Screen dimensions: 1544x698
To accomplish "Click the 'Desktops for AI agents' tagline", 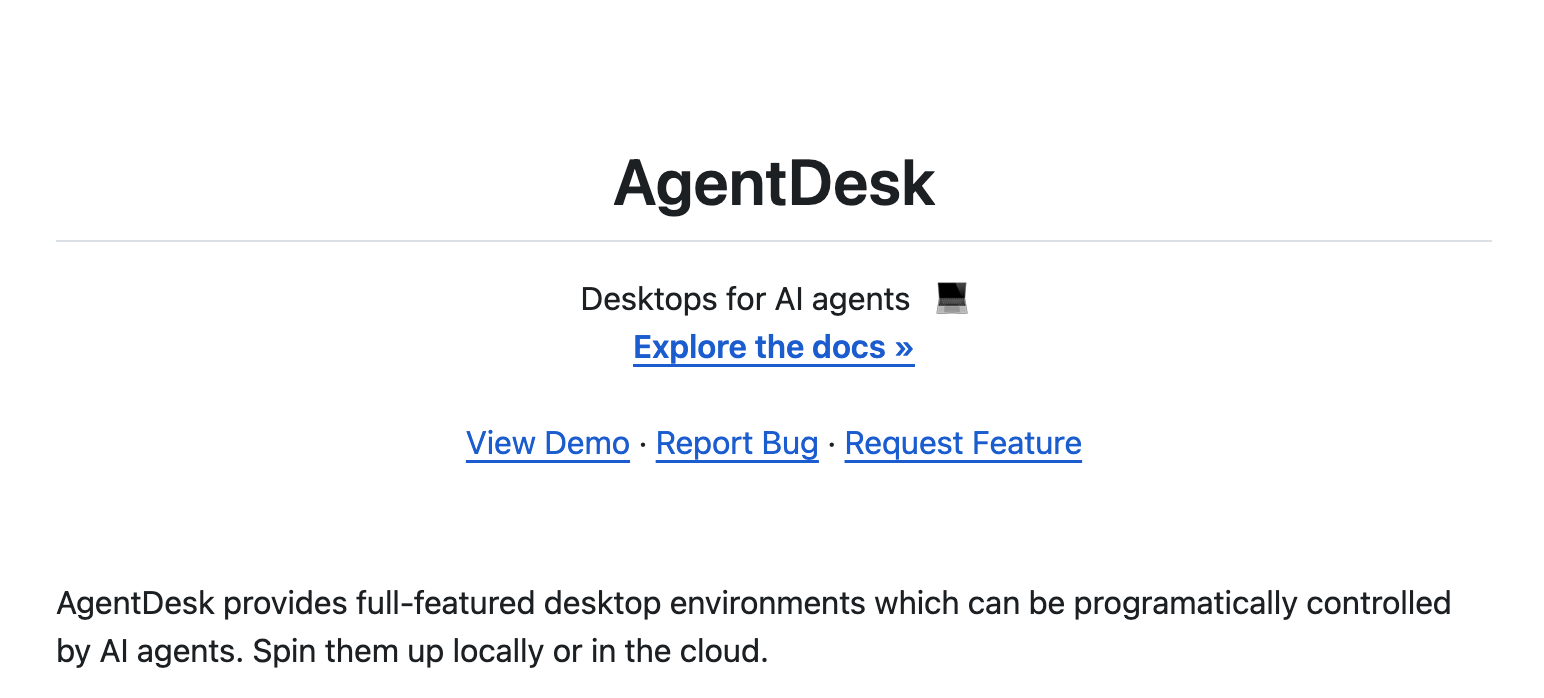I will (x=745, y=299).
